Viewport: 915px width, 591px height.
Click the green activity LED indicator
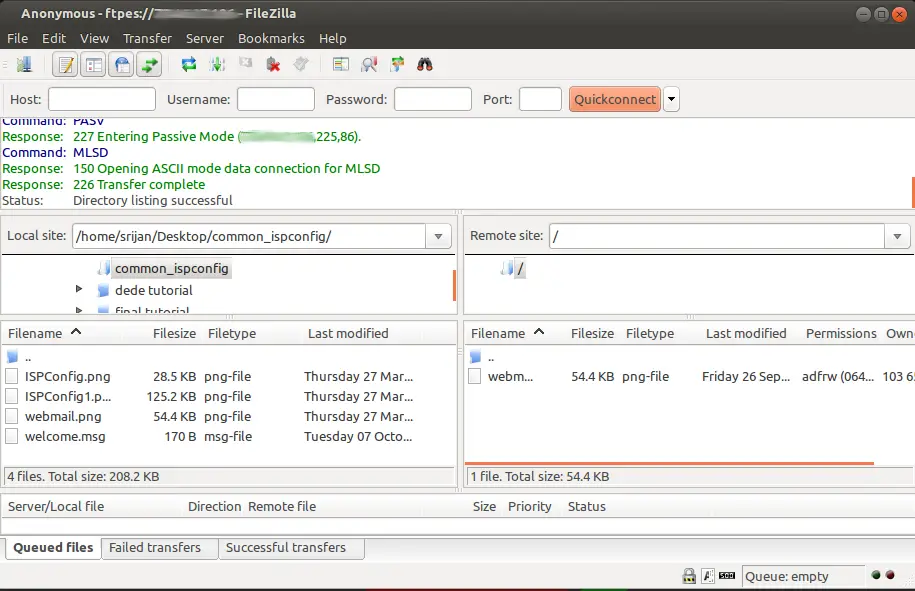click(876, 575)
